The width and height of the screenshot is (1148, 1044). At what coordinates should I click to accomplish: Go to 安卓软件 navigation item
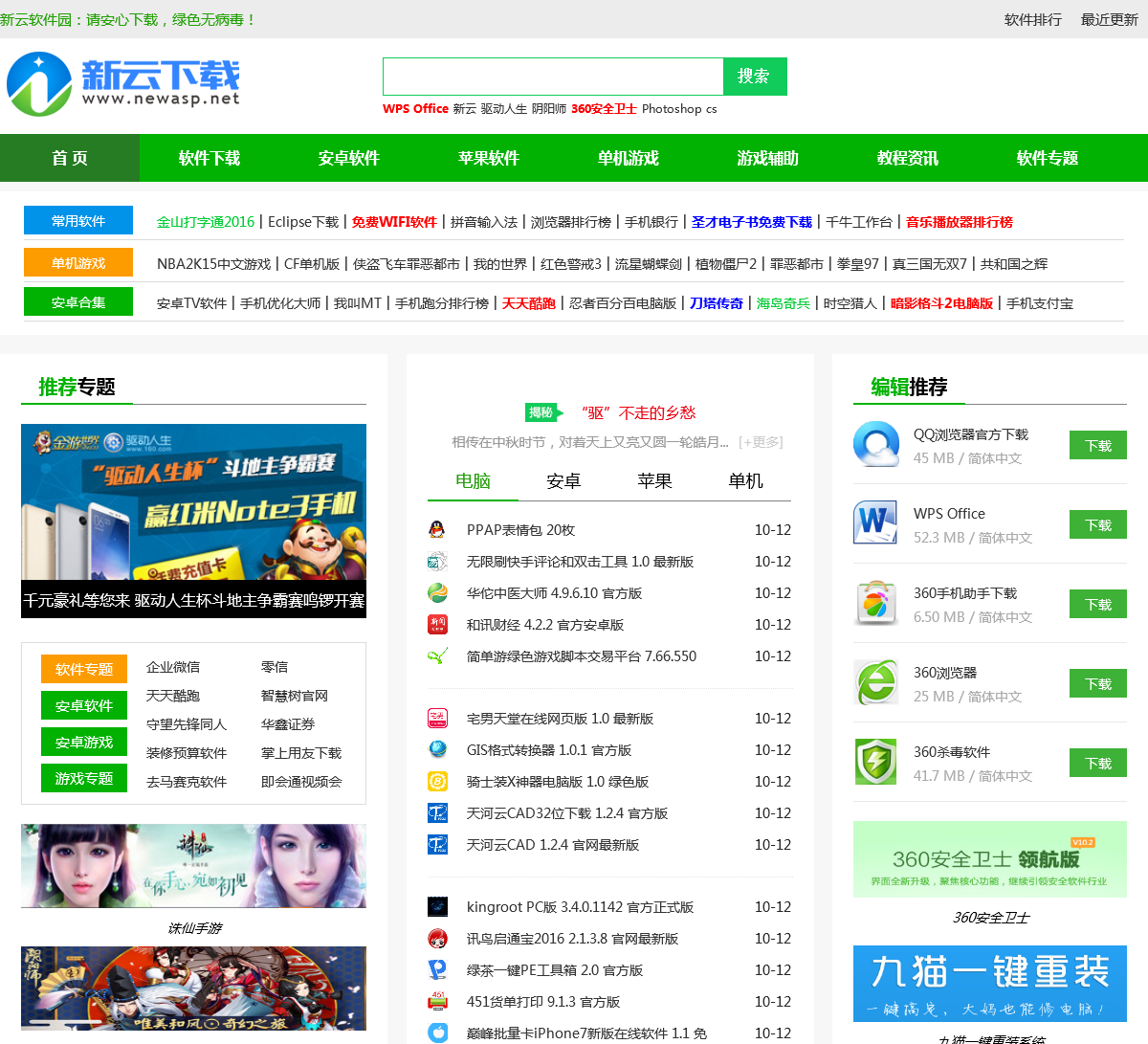click(349, 158)
